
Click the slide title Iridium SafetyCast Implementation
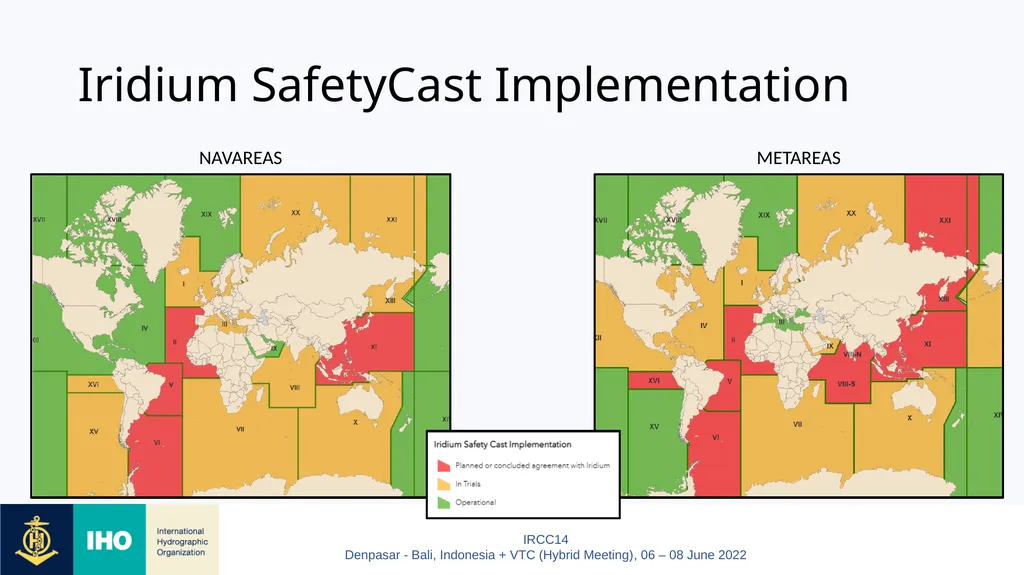click(463, 86)
